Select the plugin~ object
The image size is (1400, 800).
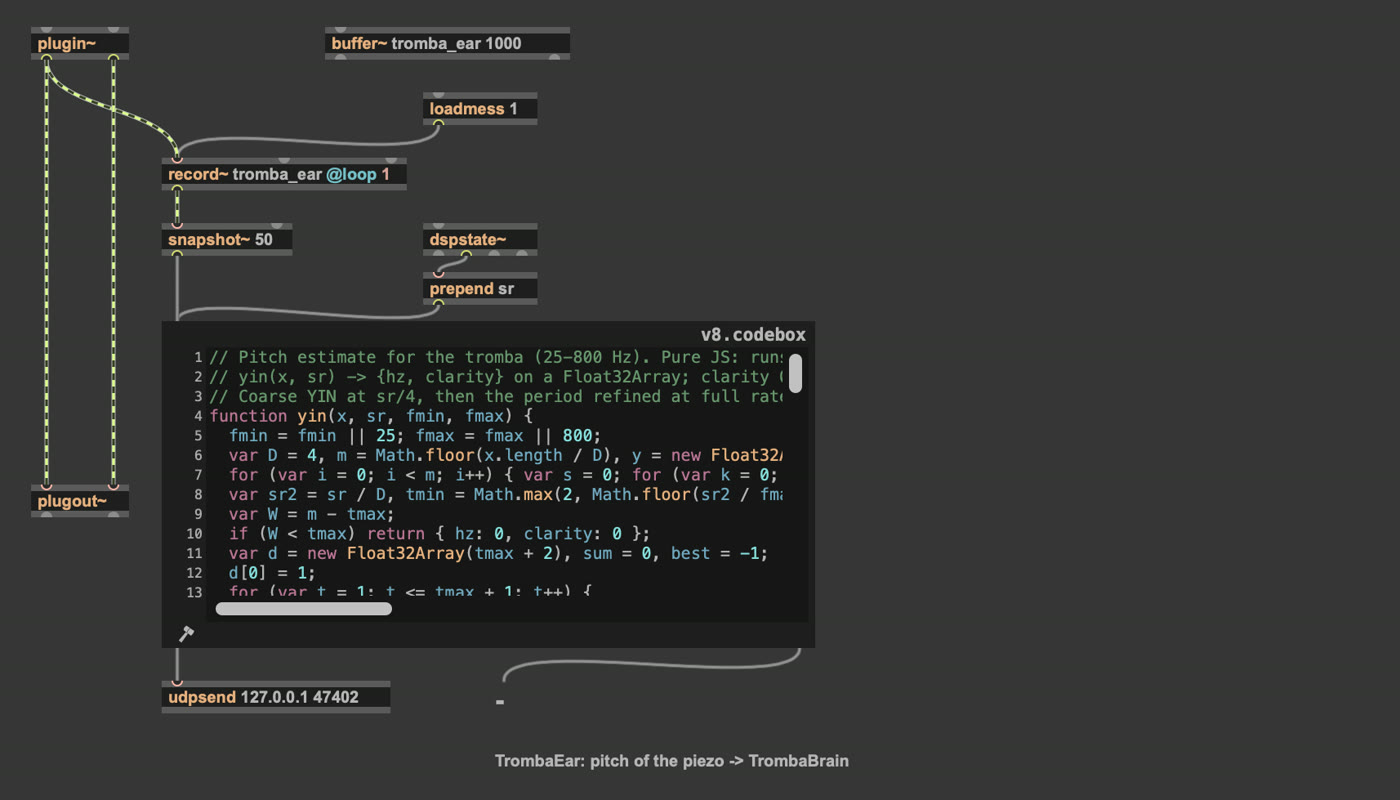tap(80, 43)
